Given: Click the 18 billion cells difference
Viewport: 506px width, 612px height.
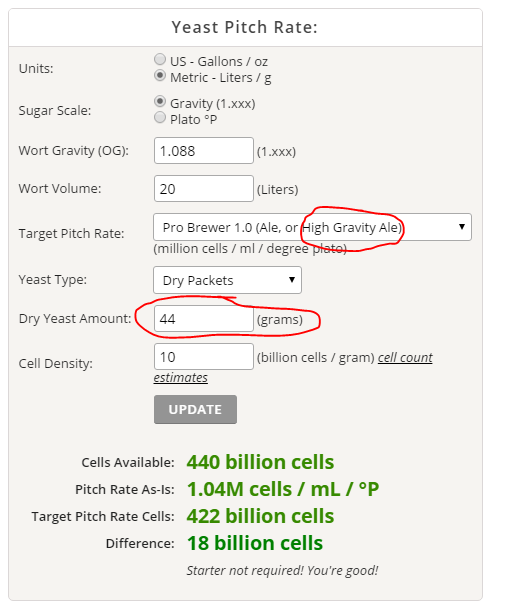Looking at the screenshot, I should (255, 543).
